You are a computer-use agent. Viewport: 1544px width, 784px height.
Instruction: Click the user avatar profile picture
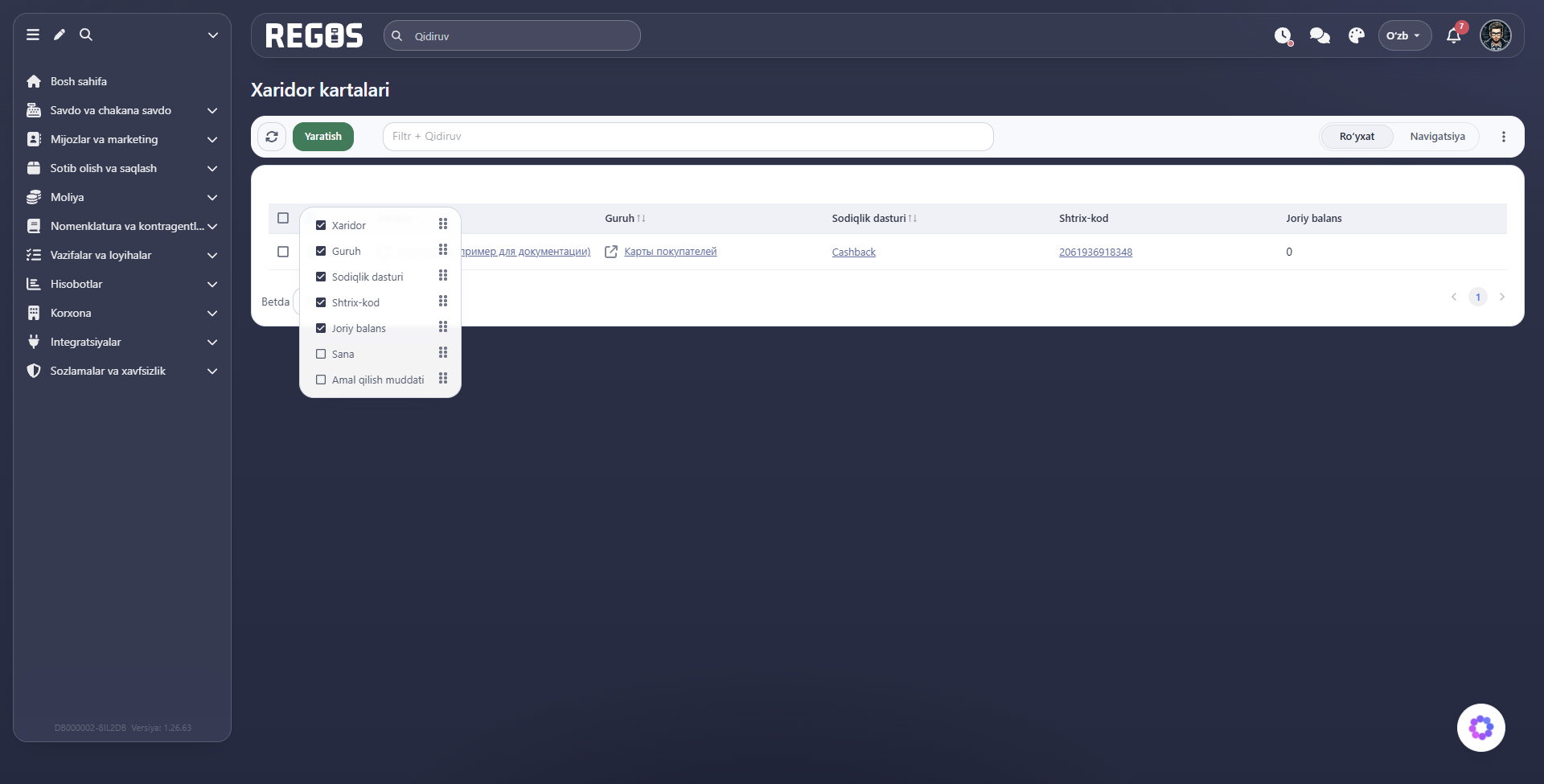(1496, 35)
